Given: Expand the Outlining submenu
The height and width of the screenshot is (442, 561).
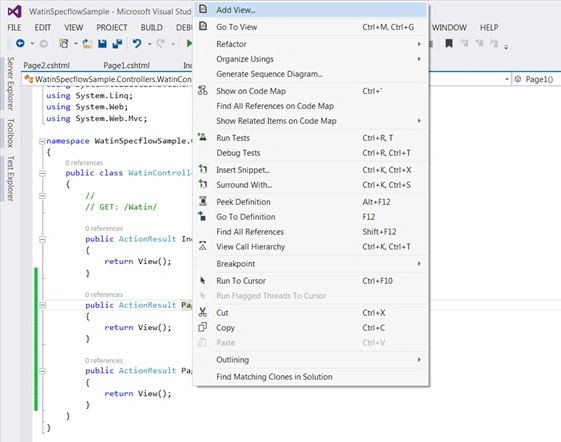Looking at the screenshot, I should pyautogui.click(x=311, y=360).
